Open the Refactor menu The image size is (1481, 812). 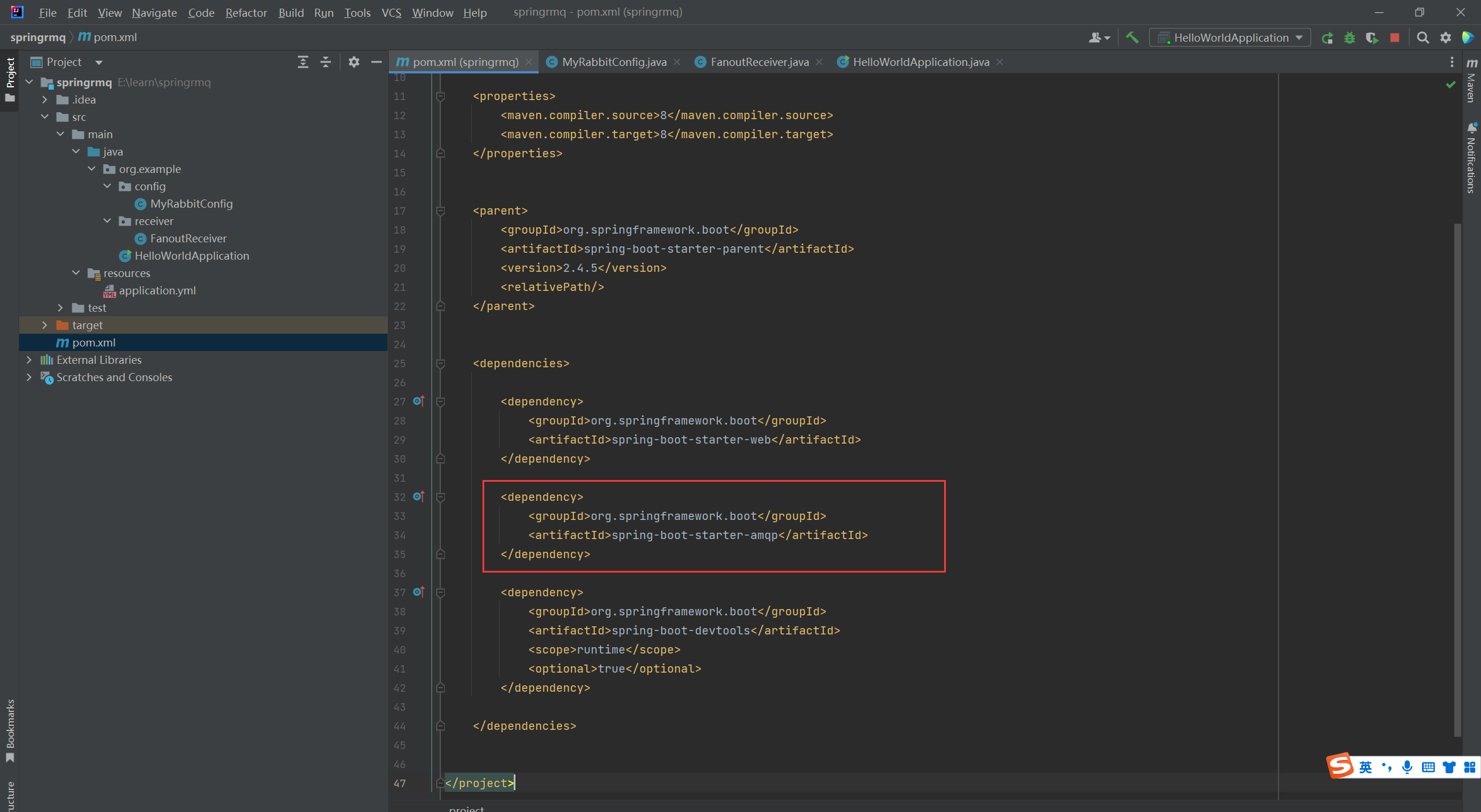coord(245,12)
